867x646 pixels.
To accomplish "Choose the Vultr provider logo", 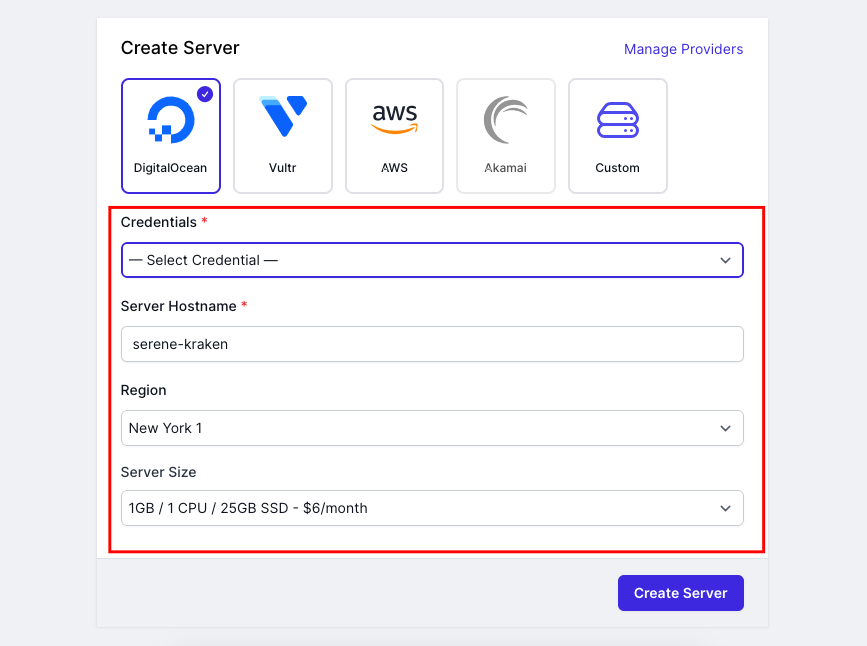I will coord(283,116).
